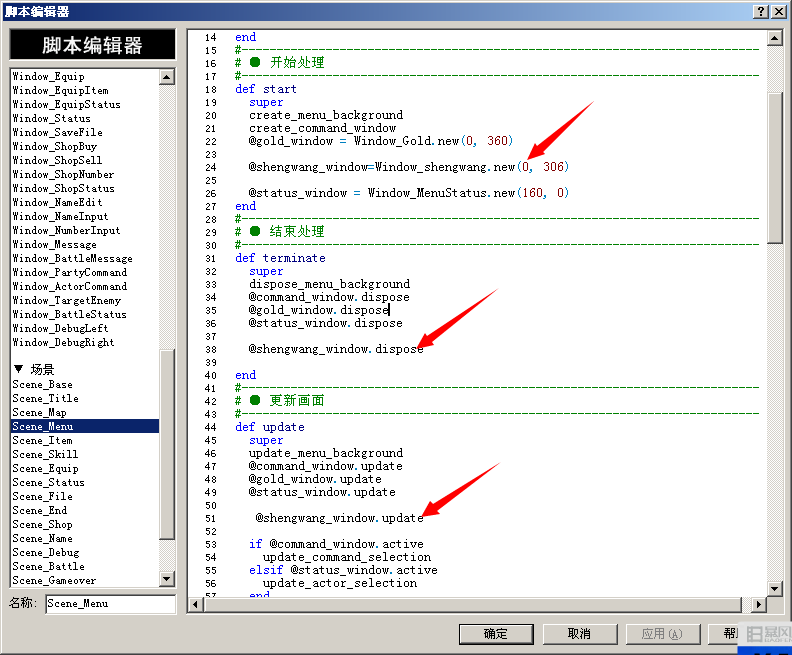Click code editor vertical scroll up arrow
Screen dimensions: 792x655
[775, 38]
